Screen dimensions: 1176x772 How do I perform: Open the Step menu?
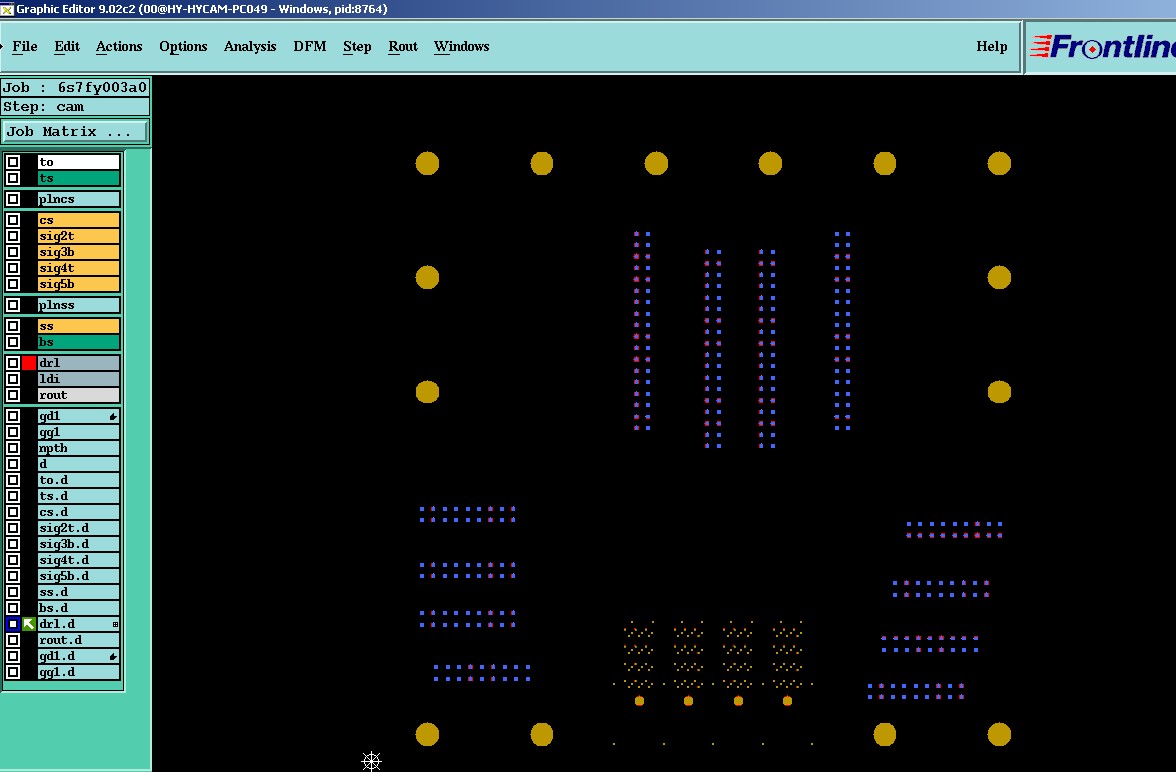pyautogui.click(x=357, y=47)
